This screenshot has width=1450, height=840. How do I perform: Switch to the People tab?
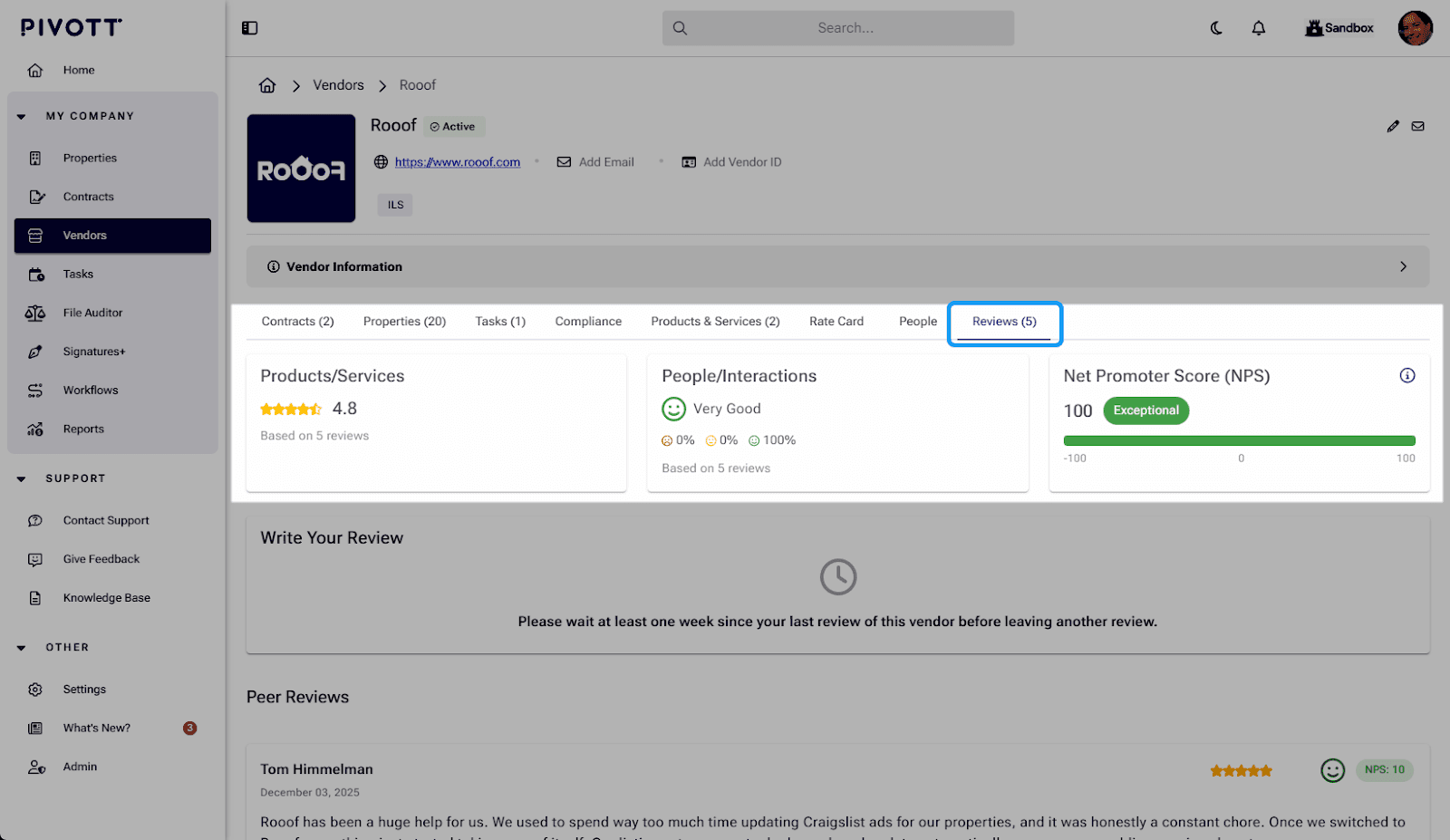(918, 322)
